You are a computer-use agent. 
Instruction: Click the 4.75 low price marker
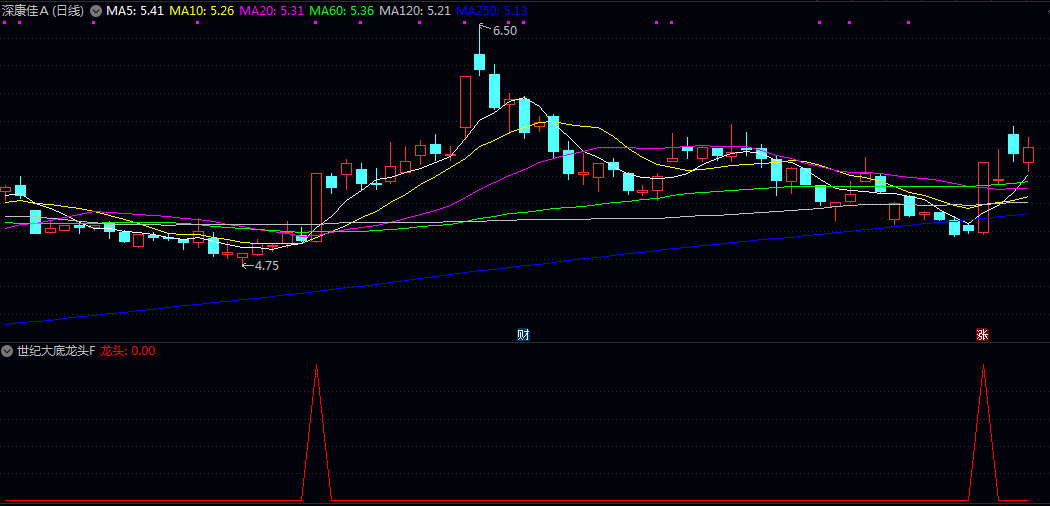point(264,266)
